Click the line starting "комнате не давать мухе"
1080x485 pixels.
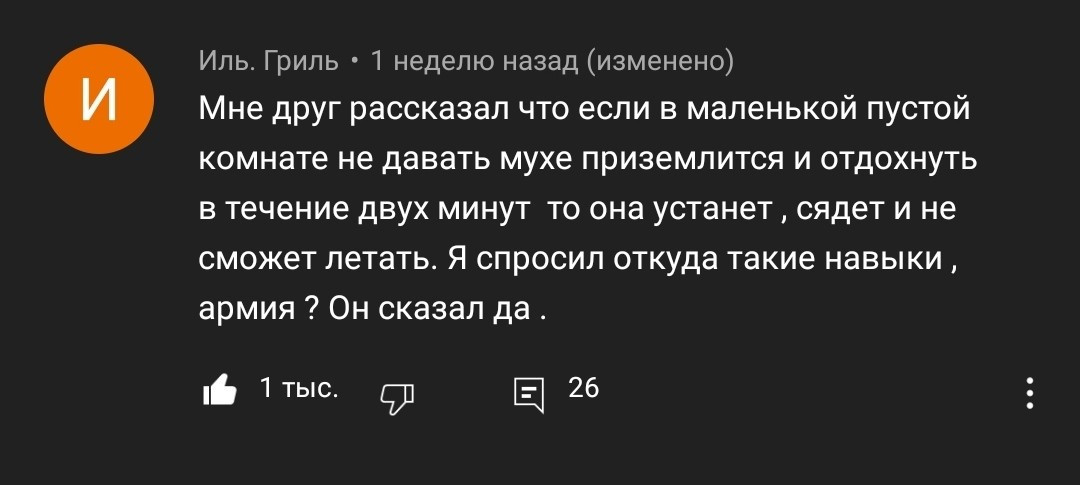click(x=588, y=159)
